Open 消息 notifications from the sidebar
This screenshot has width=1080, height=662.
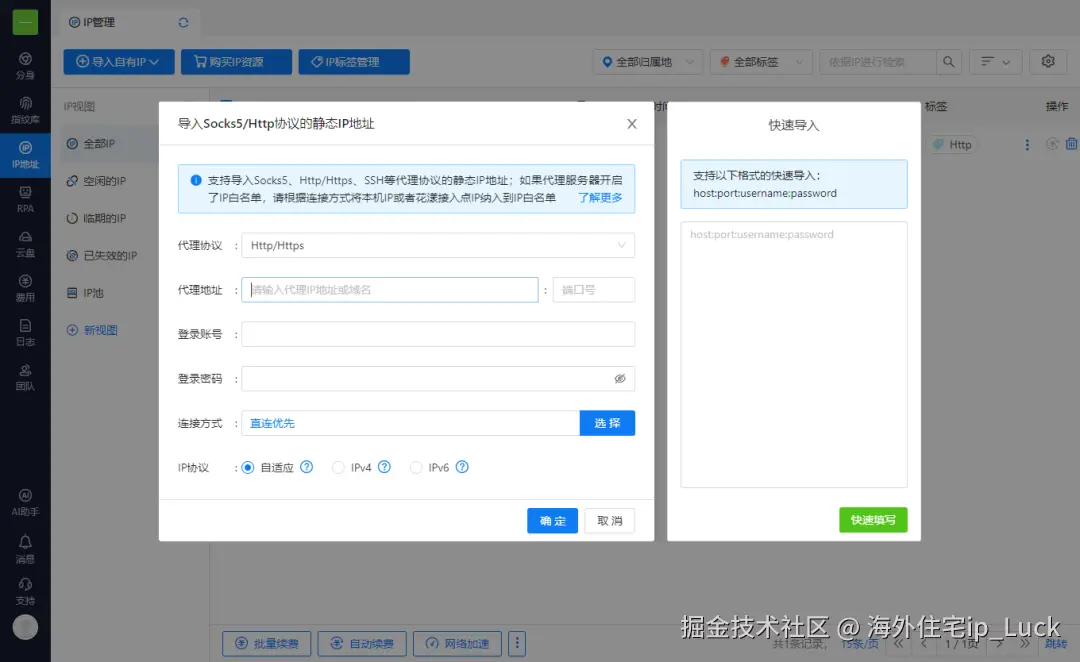click(x=25, y=548)
